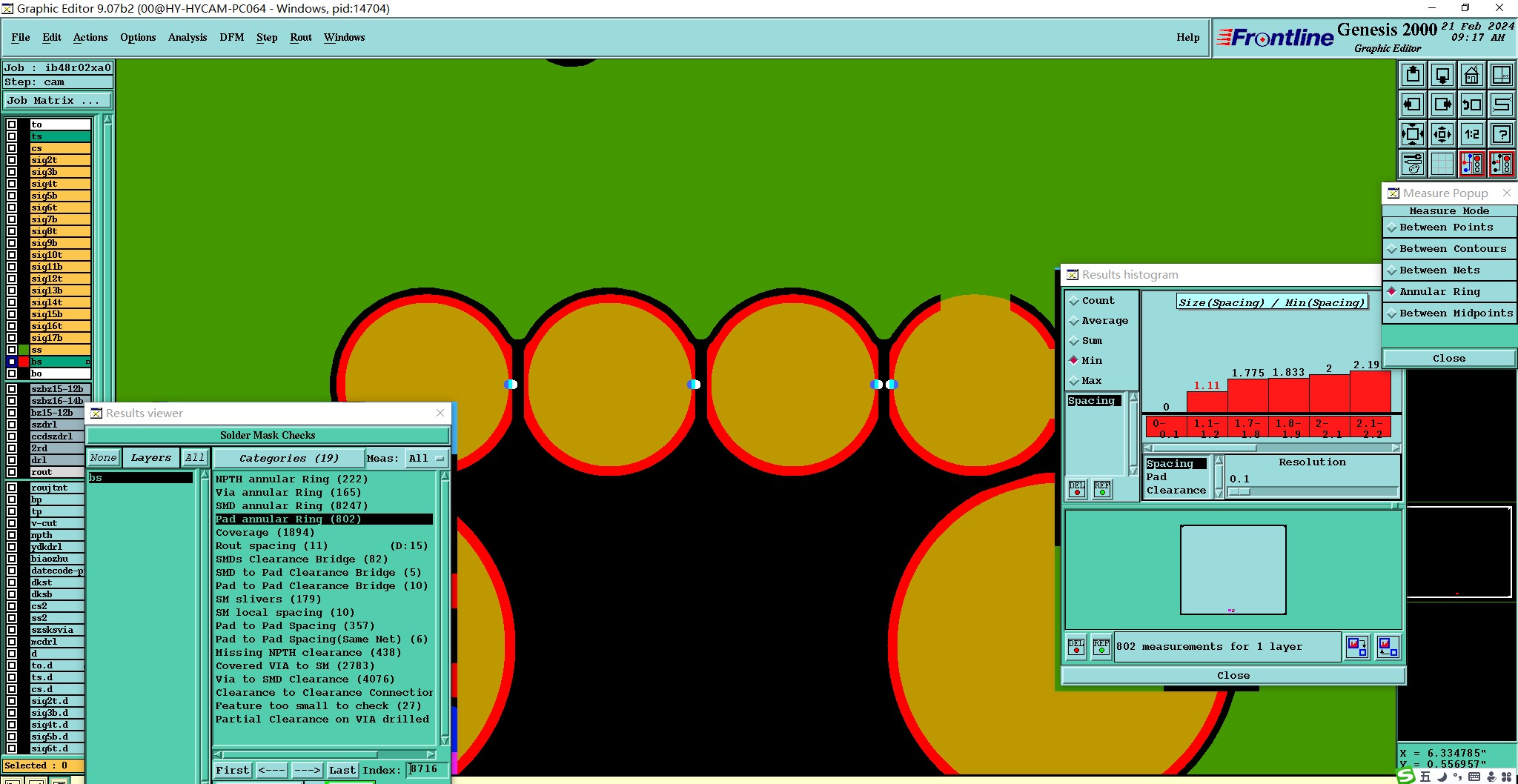This screenshot has height=784, width=1518.
Task: Click the pan down icon
Action: 1442,75
